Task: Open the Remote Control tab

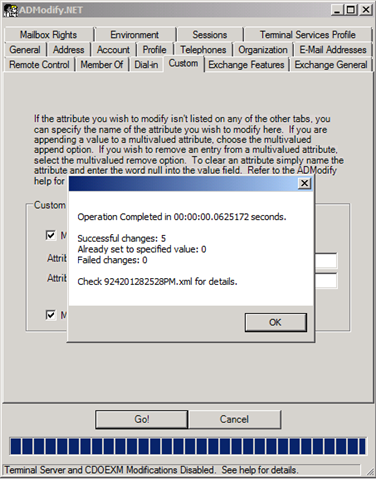Action: 39,65
